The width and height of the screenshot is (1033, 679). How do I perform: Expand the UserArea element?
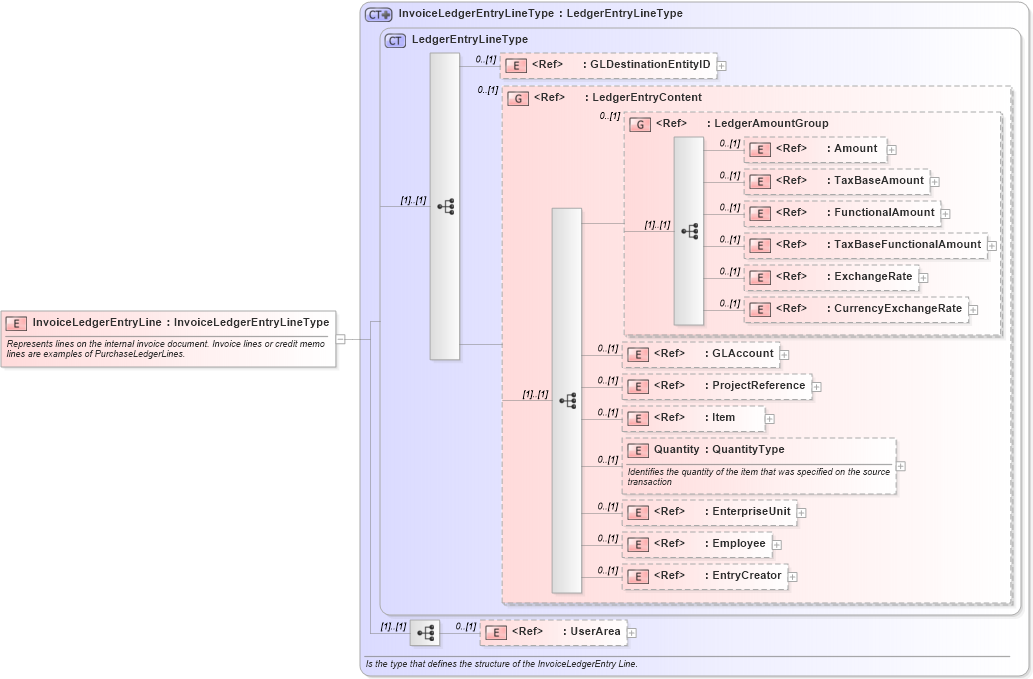point(632,632)
